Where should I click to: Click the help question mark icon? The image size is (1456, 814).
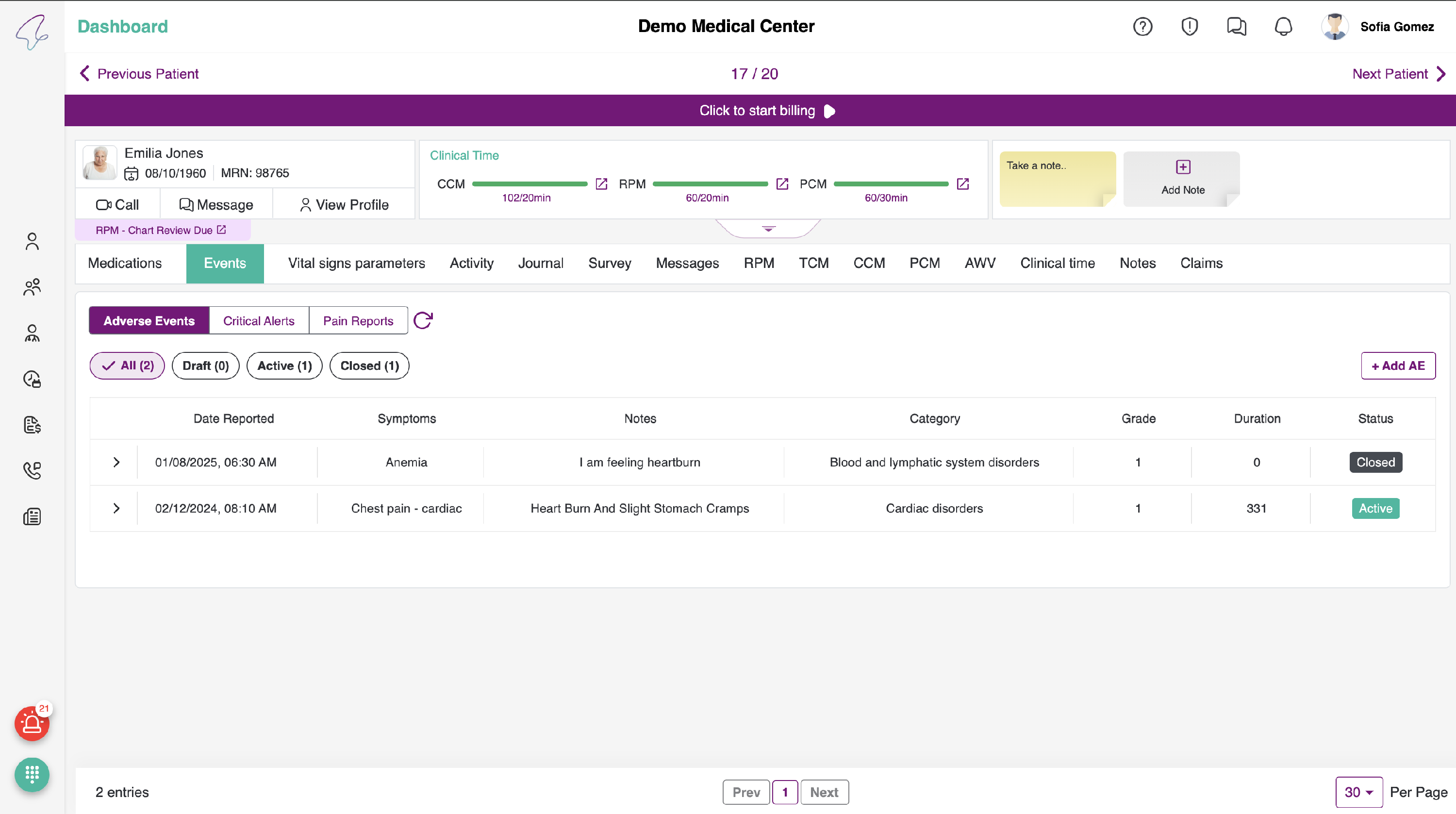(x=1142, y=27)
